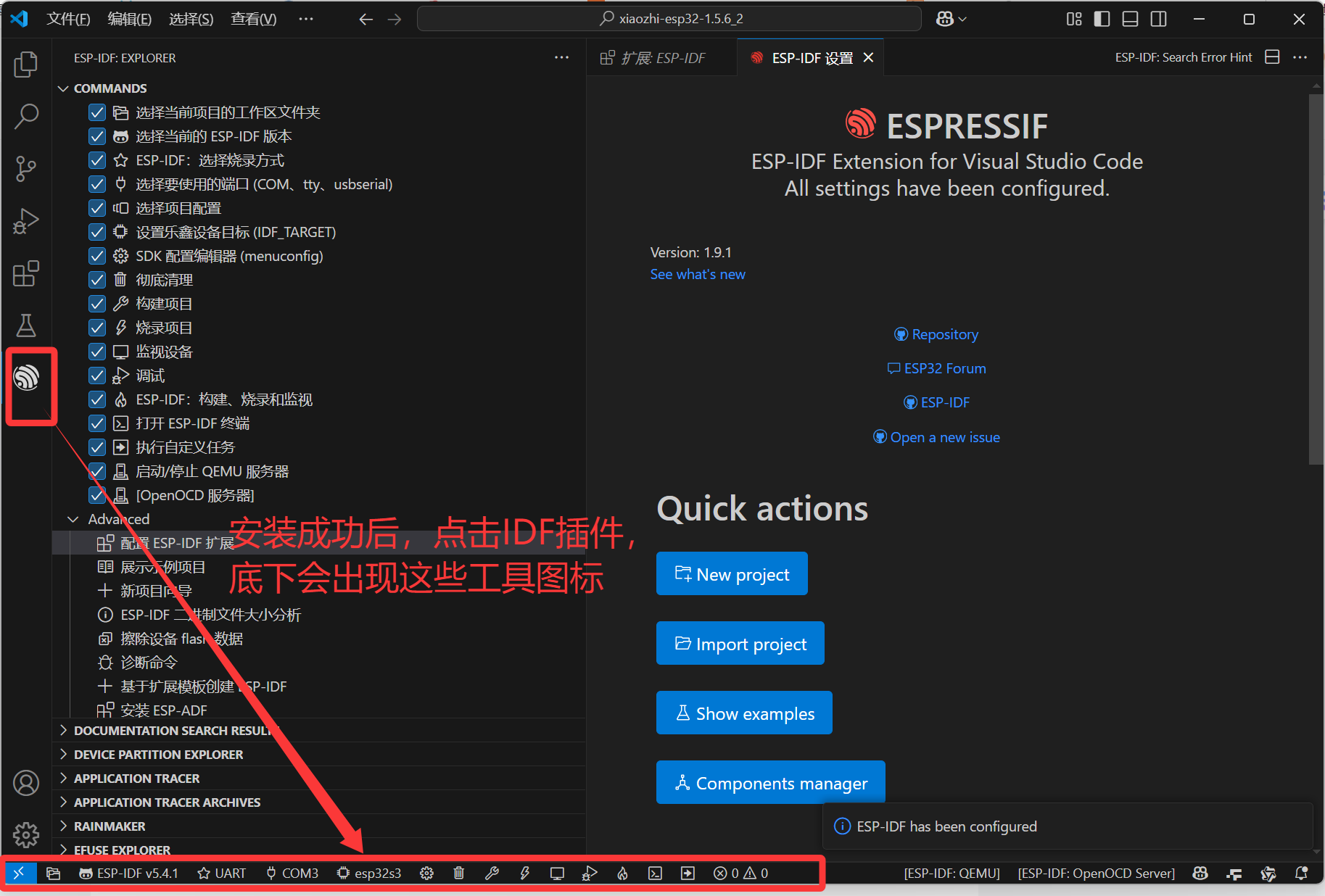Open Customize Layout in the title bar

(1074, 19)
